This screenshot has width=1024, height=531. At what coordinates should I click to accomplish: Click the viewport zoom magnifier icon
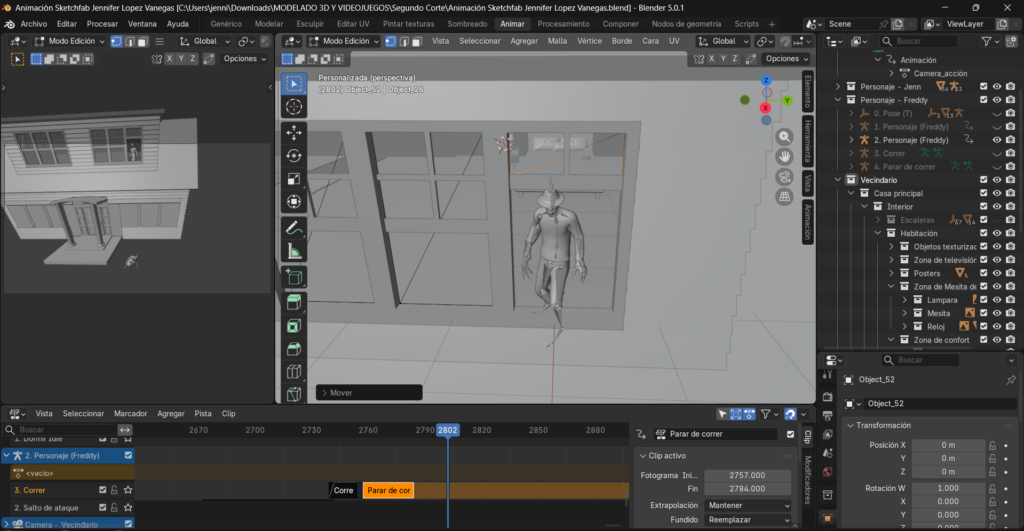[784, 137]
